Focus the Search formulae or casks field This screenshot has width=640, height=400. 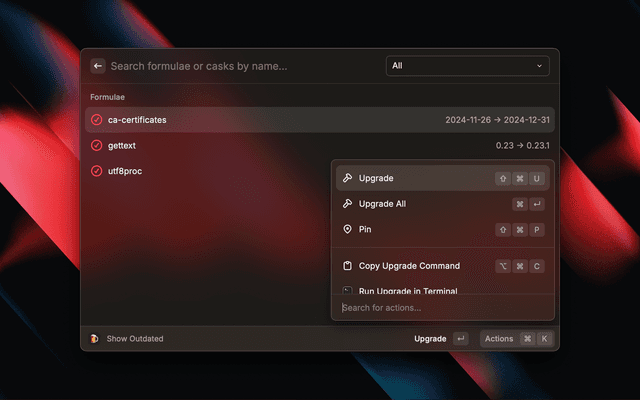click(240, 66)
